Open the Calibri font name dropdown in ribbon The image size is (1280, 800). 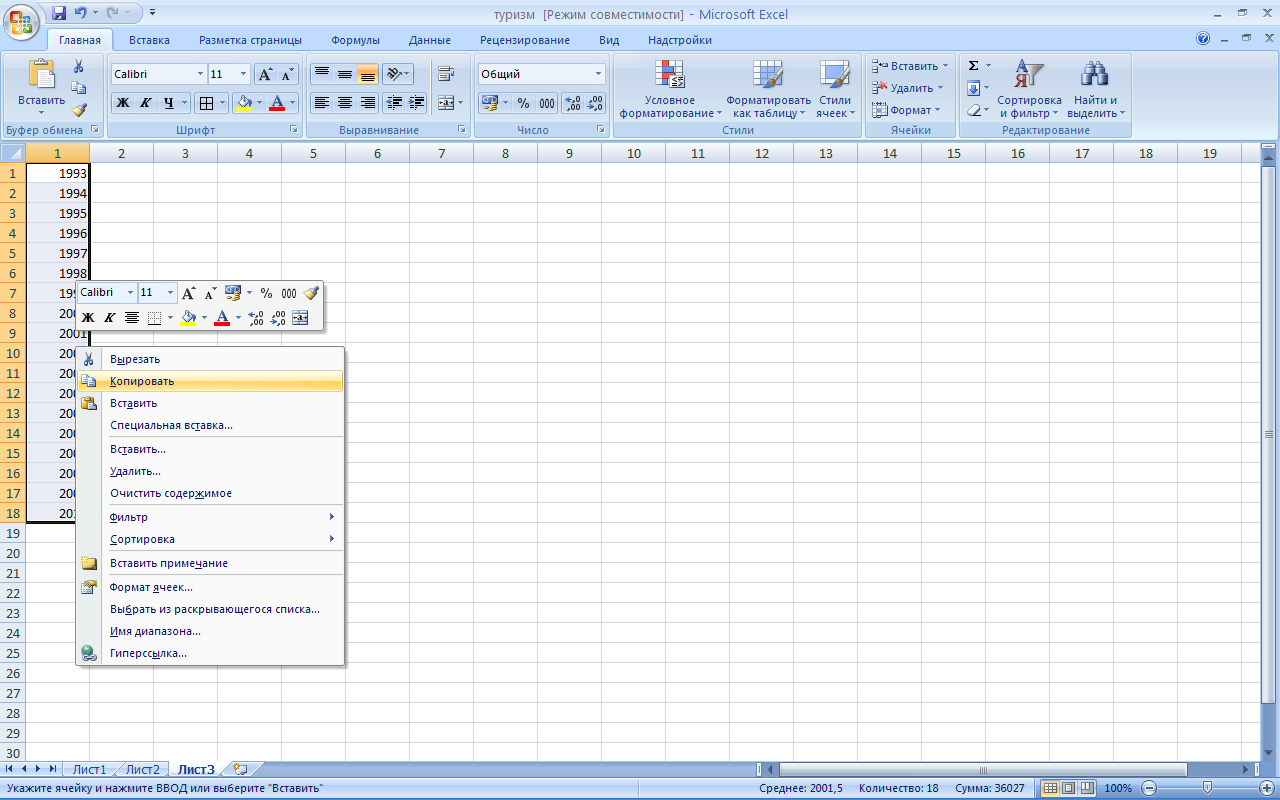pyautogui.click(x=200, y=74)
